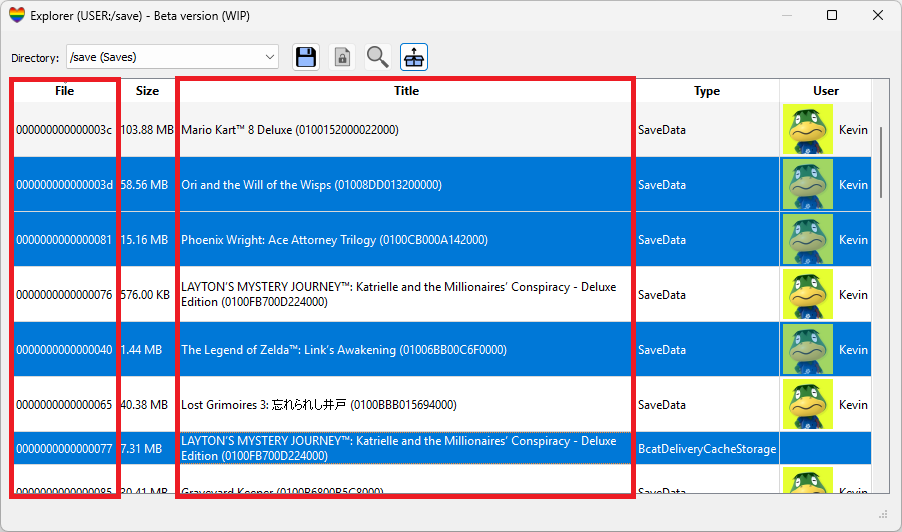Select file 0000000000000077

(x=64, y=449)
